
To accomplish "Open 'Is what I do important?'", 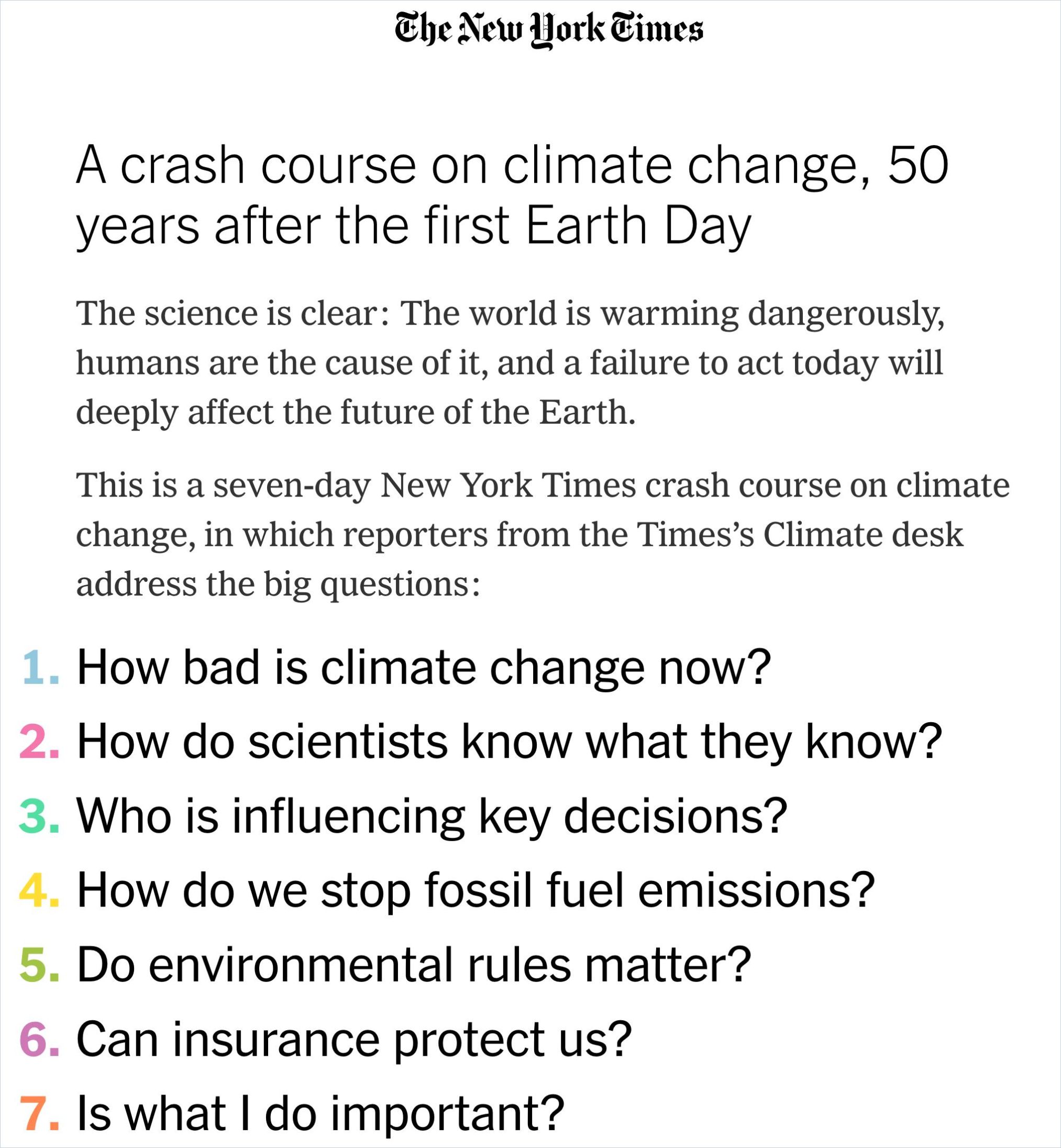I will tap(320, 1112).
